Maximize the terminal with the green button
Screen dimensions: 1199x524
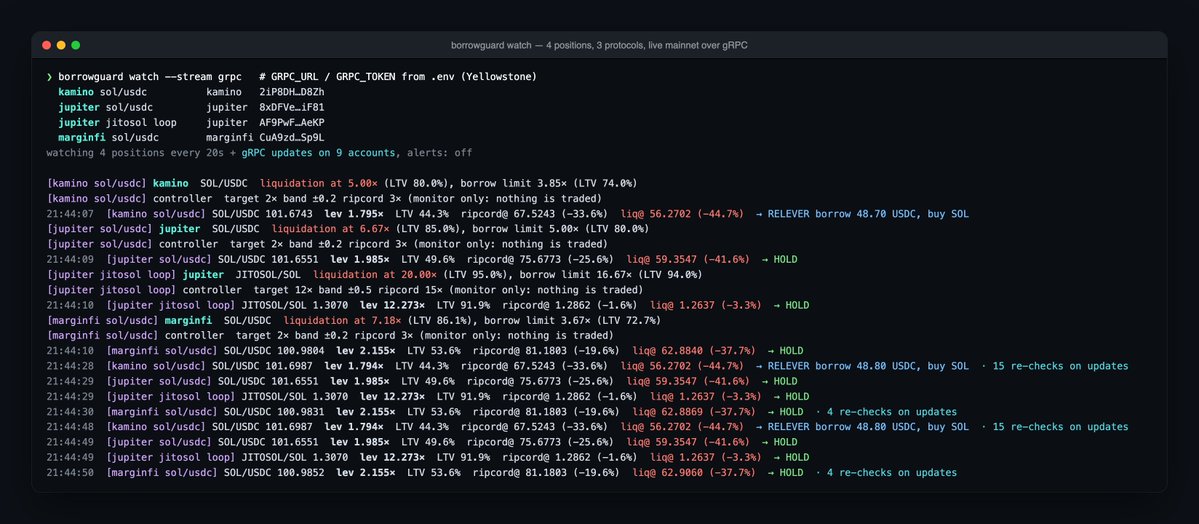pyautogui.click(x=76, y=45)
